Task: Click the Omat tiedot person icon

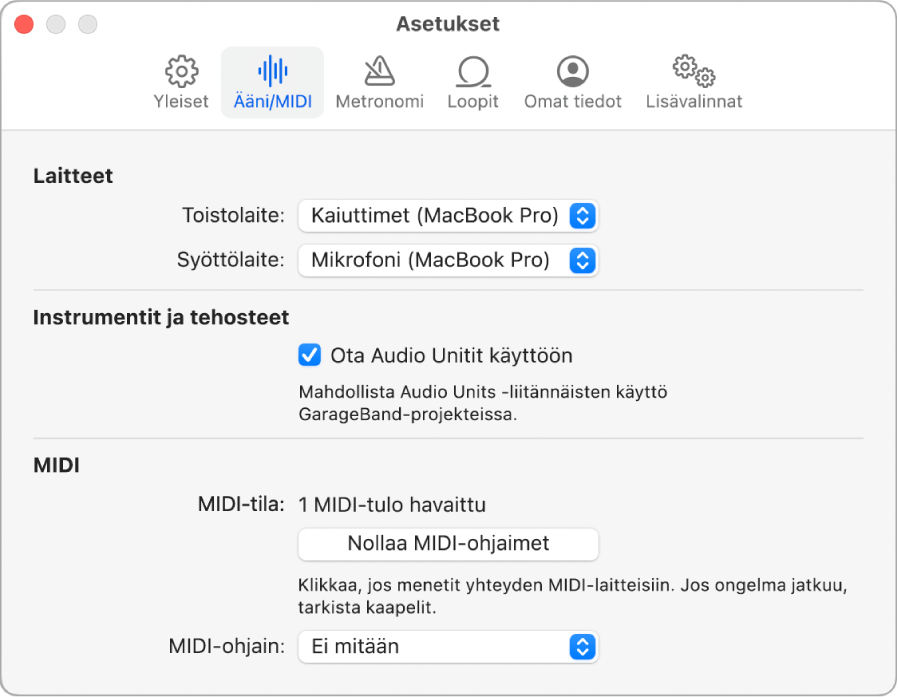Action: coord(572,70)
